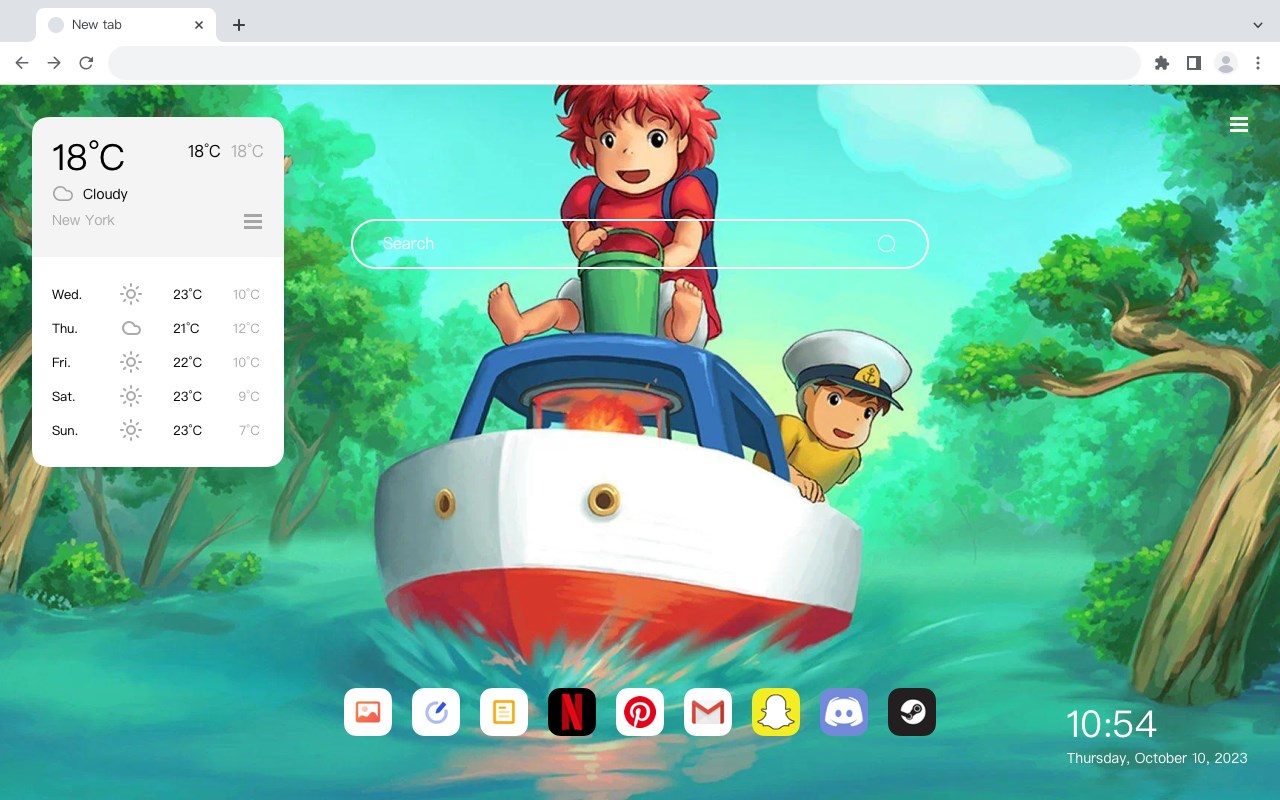This screenshot has width=1280, height=800.
Task: Click the "Cloudy" condition text
Action: coord(105,194)
